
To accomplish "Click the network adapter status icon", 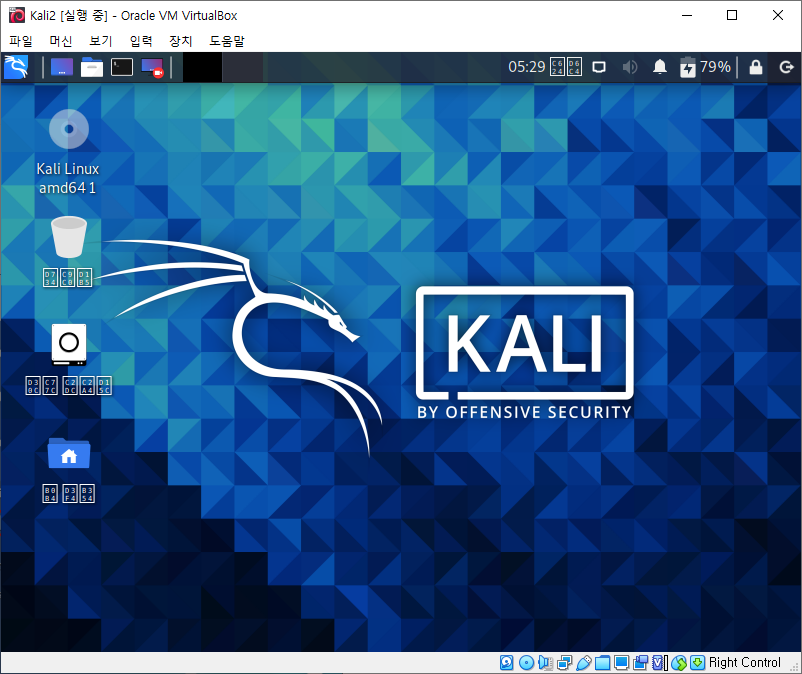I will (x=564, y=663).
